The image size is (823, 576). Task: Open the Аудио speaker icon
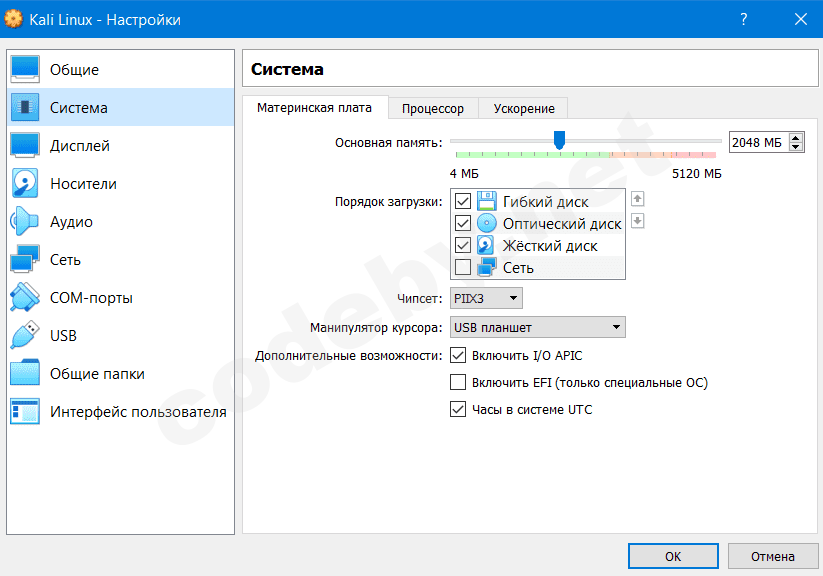(24, 222)
